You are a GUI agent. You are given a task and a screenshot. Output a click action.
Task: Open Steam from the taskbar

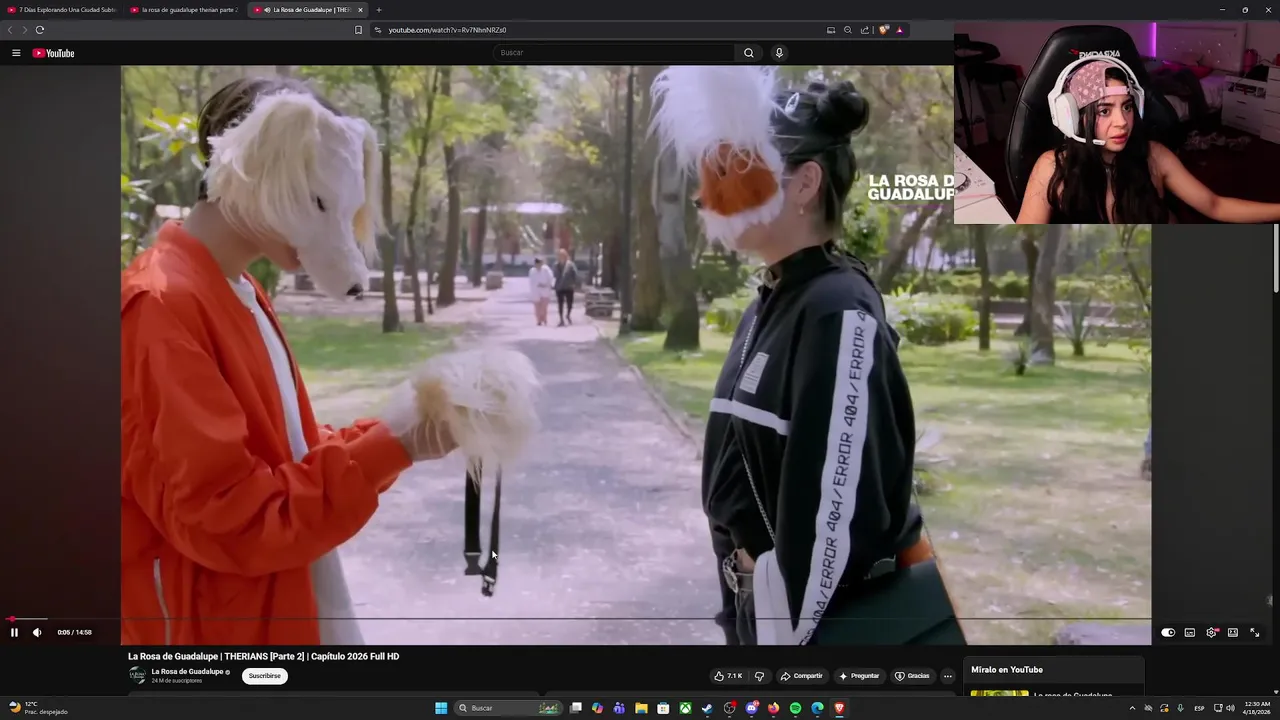click(x=707, y=708)
